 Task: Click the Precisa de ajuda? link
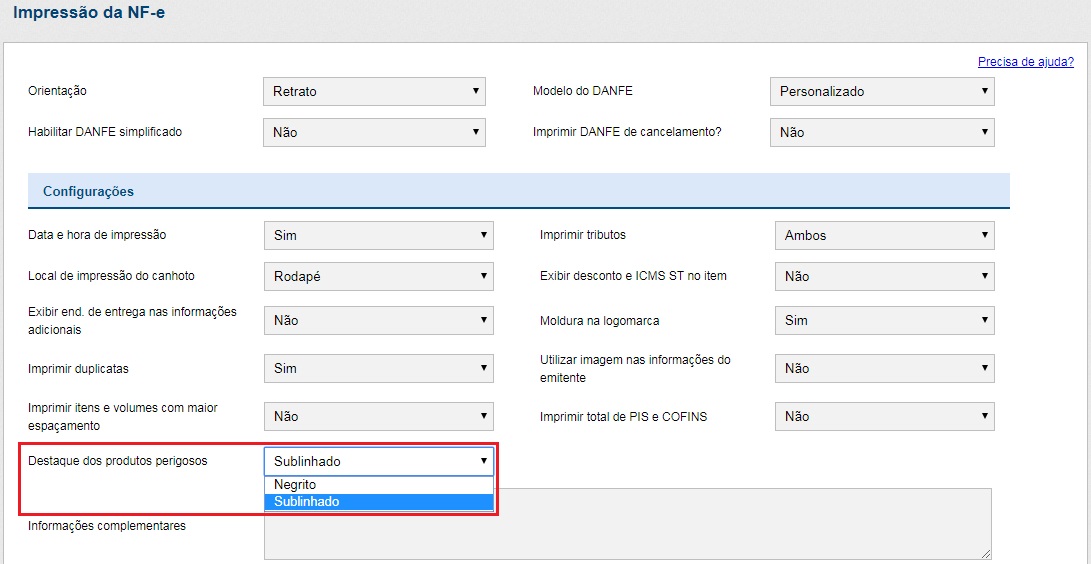pos(1025,62)
